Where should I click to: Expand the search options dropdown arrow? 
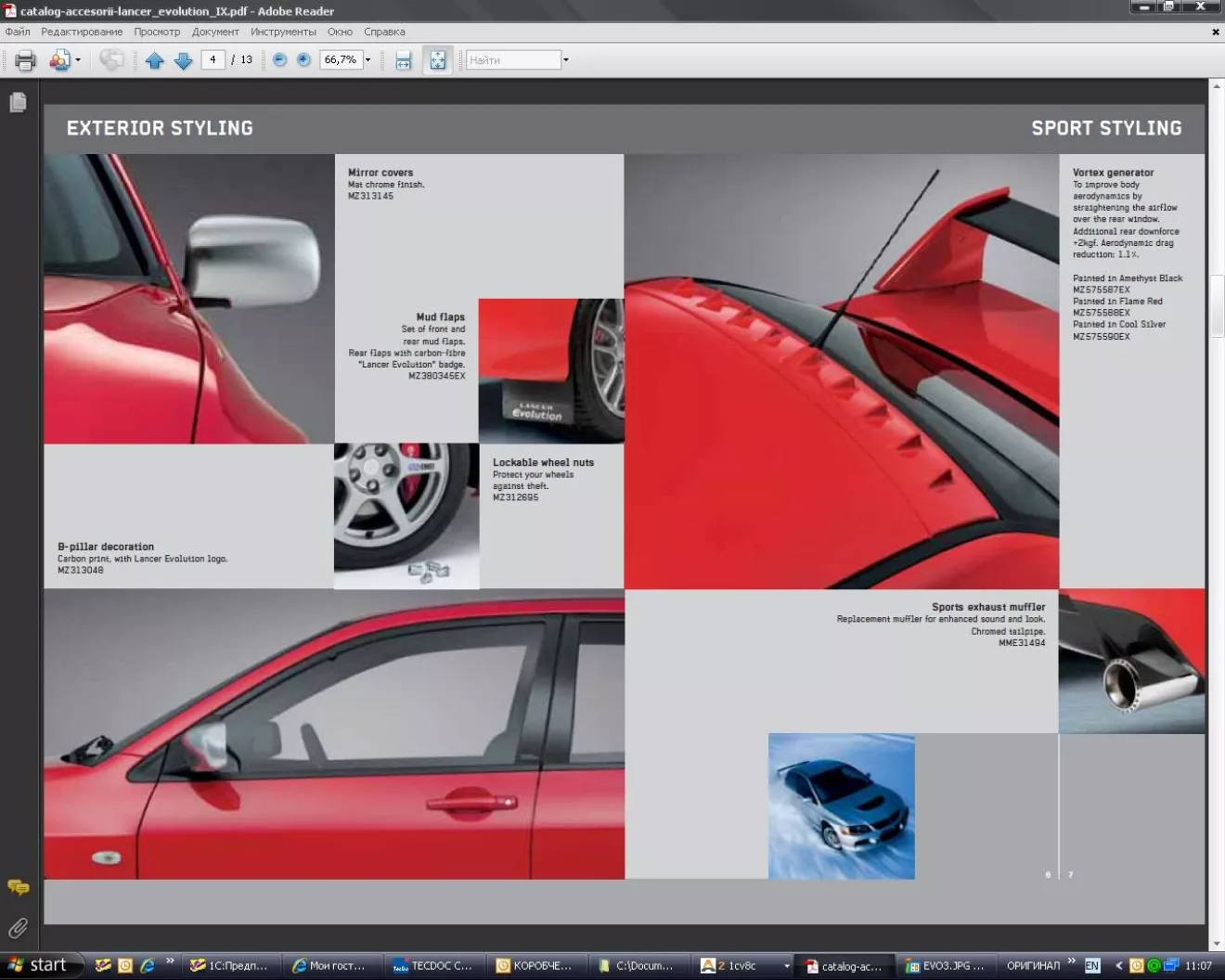click(x=566, y=60)
